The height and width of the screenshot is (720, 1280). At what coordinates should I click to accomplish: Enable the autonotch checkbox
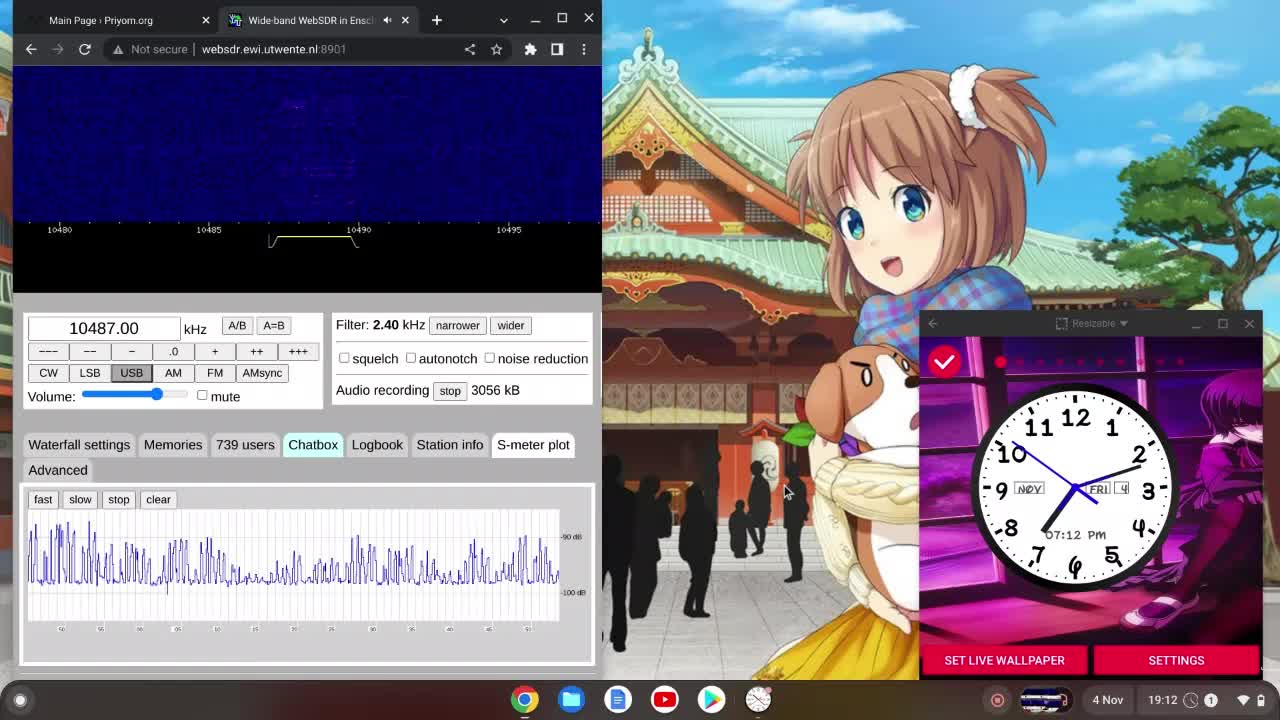point(410,358)
